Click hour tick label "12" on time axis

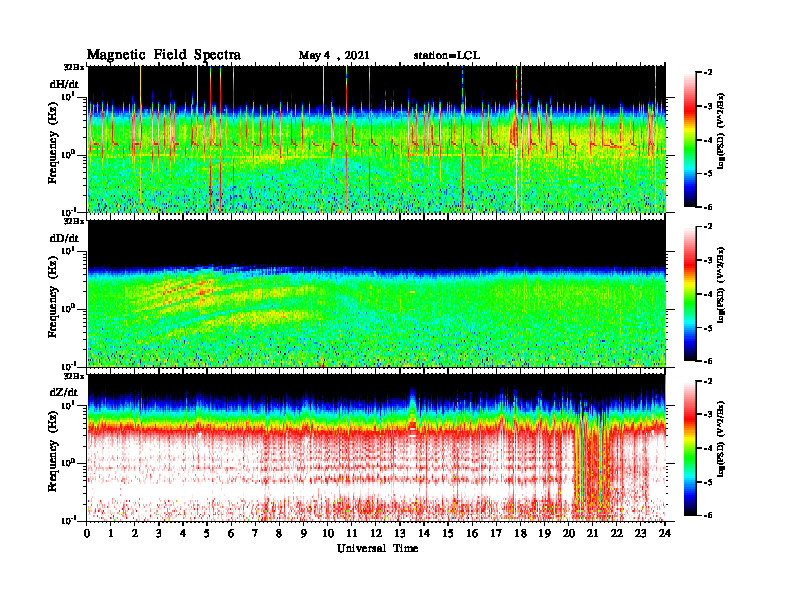point(376,534)
